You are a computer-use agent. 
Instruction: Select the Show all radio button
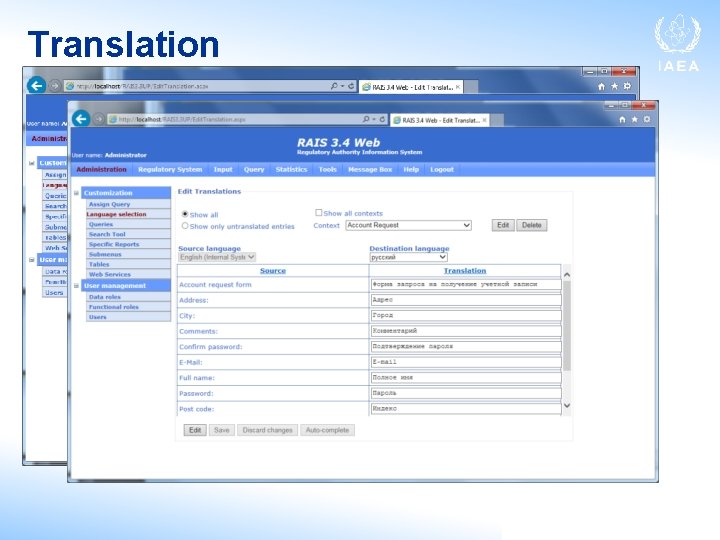point(185,214)
